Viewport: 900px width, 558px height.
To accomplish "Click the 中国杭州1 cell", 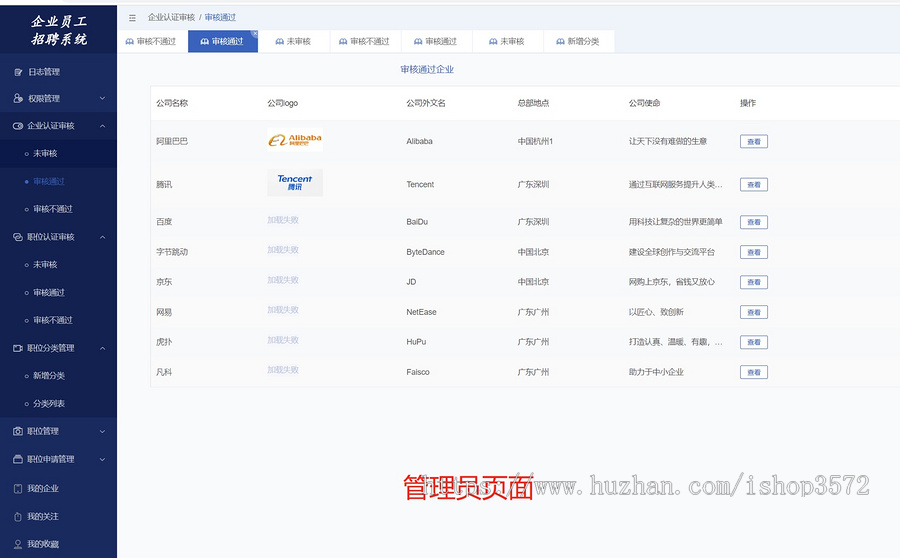I will pos(535,141).
